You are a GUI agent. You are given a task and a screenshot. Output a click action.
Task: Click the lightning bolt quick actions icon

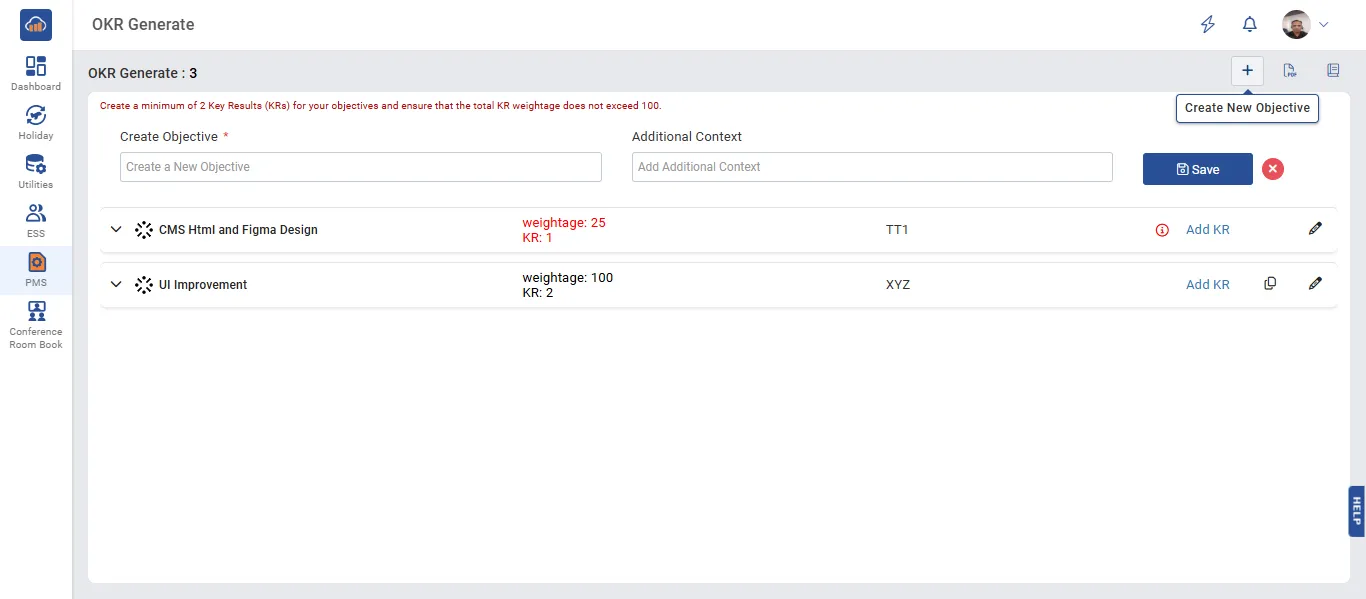tap(1208, 25)
